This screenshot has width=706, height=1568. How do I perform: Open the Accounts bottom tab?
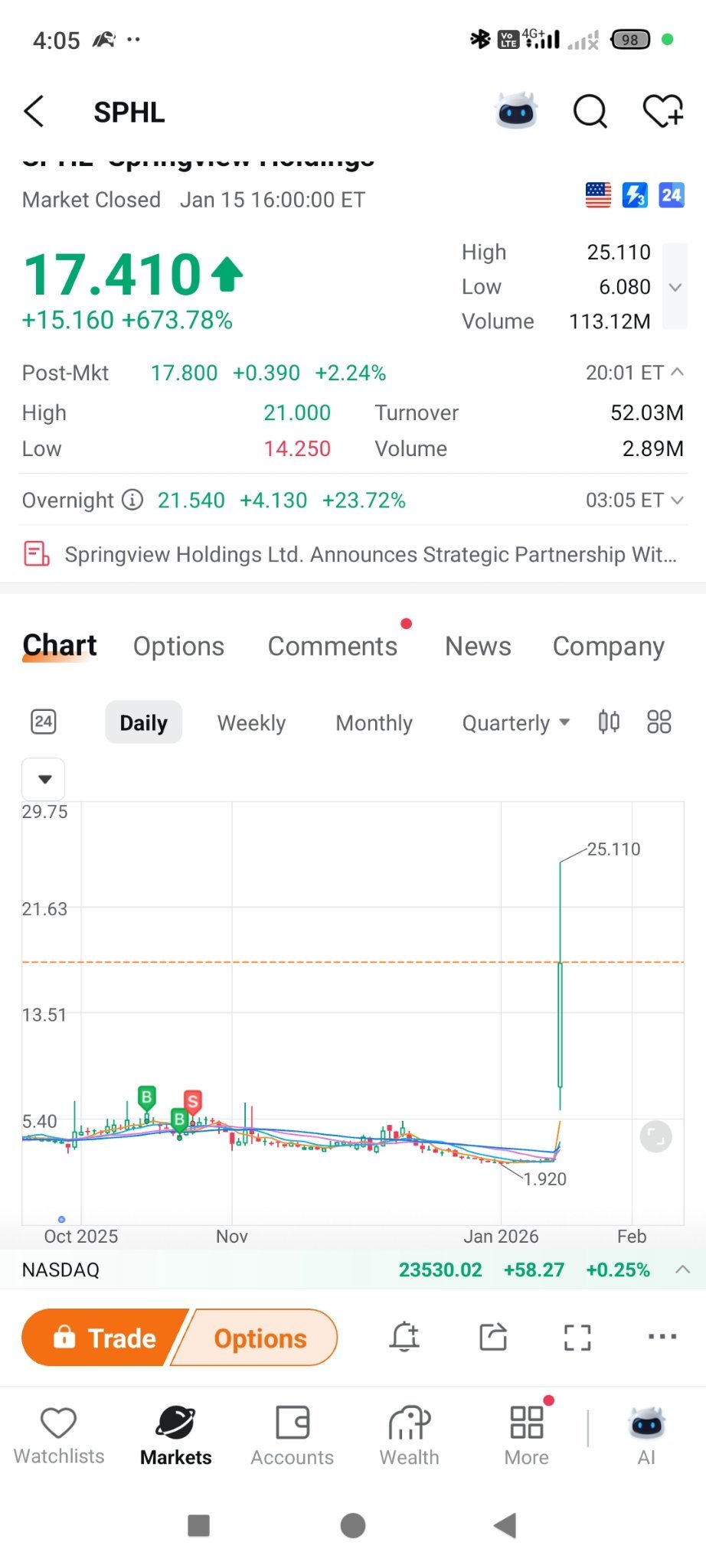pos(293,1436)
